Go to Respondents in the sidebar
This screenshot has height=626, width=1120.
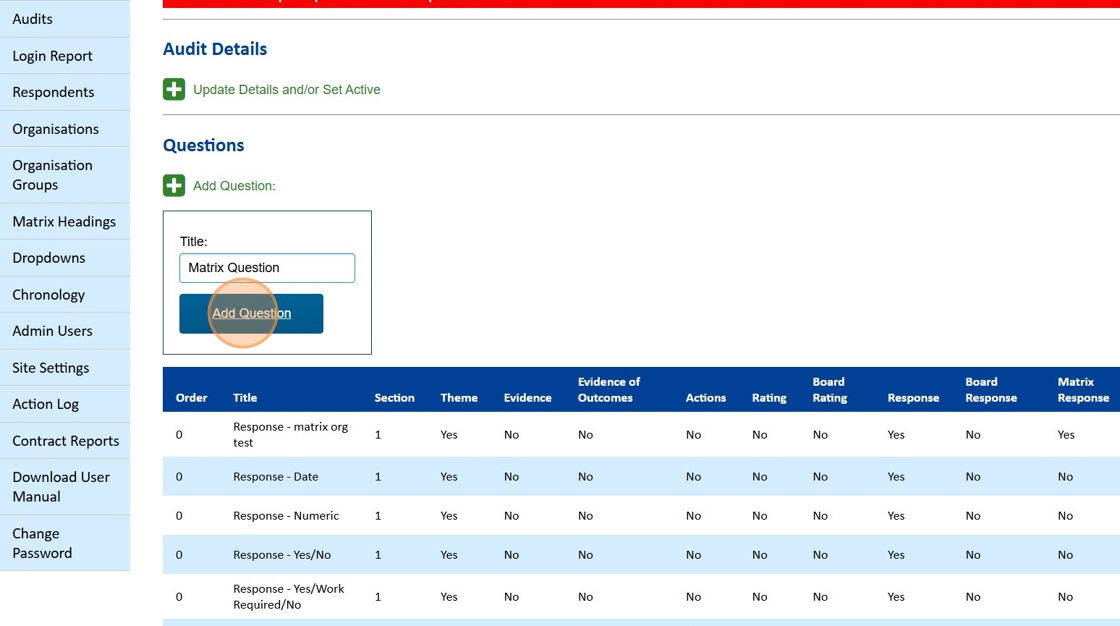tap(65, 92)
